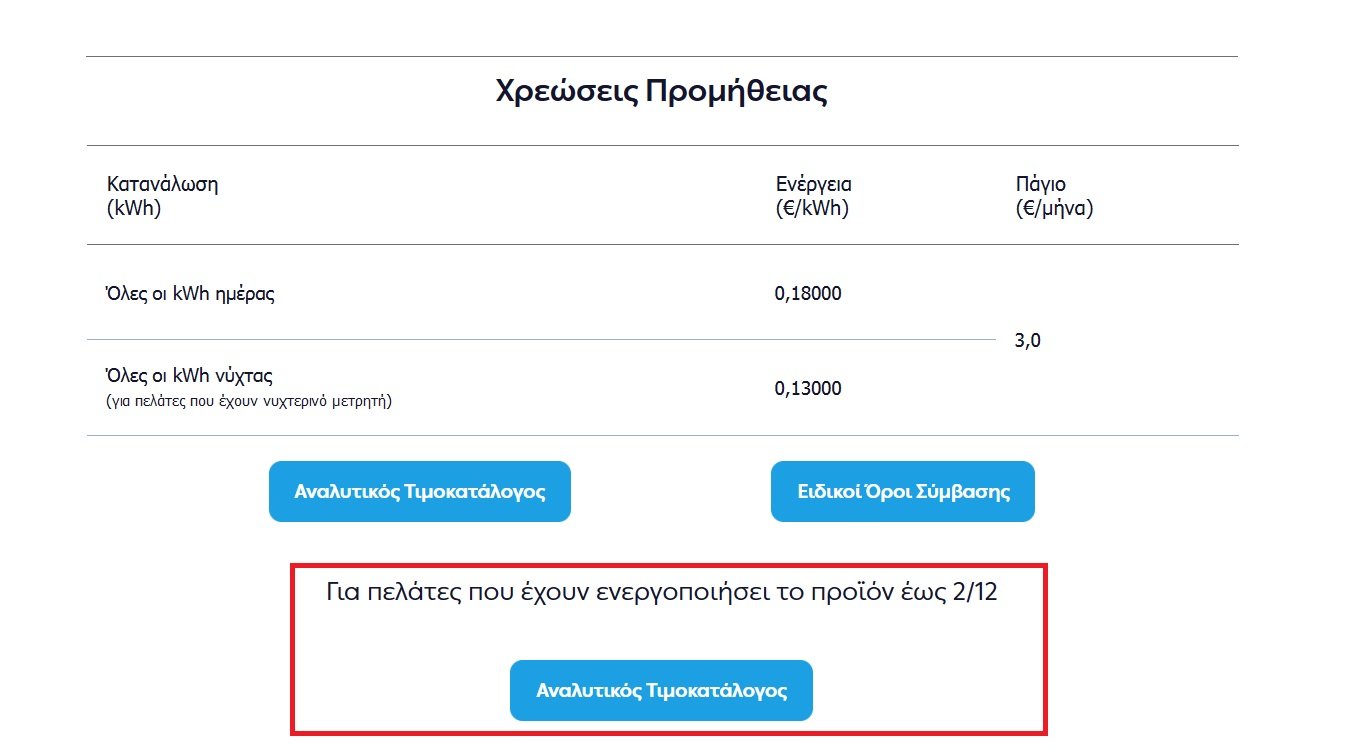Click the night energy price 0,13000

[x=808, y=388]
